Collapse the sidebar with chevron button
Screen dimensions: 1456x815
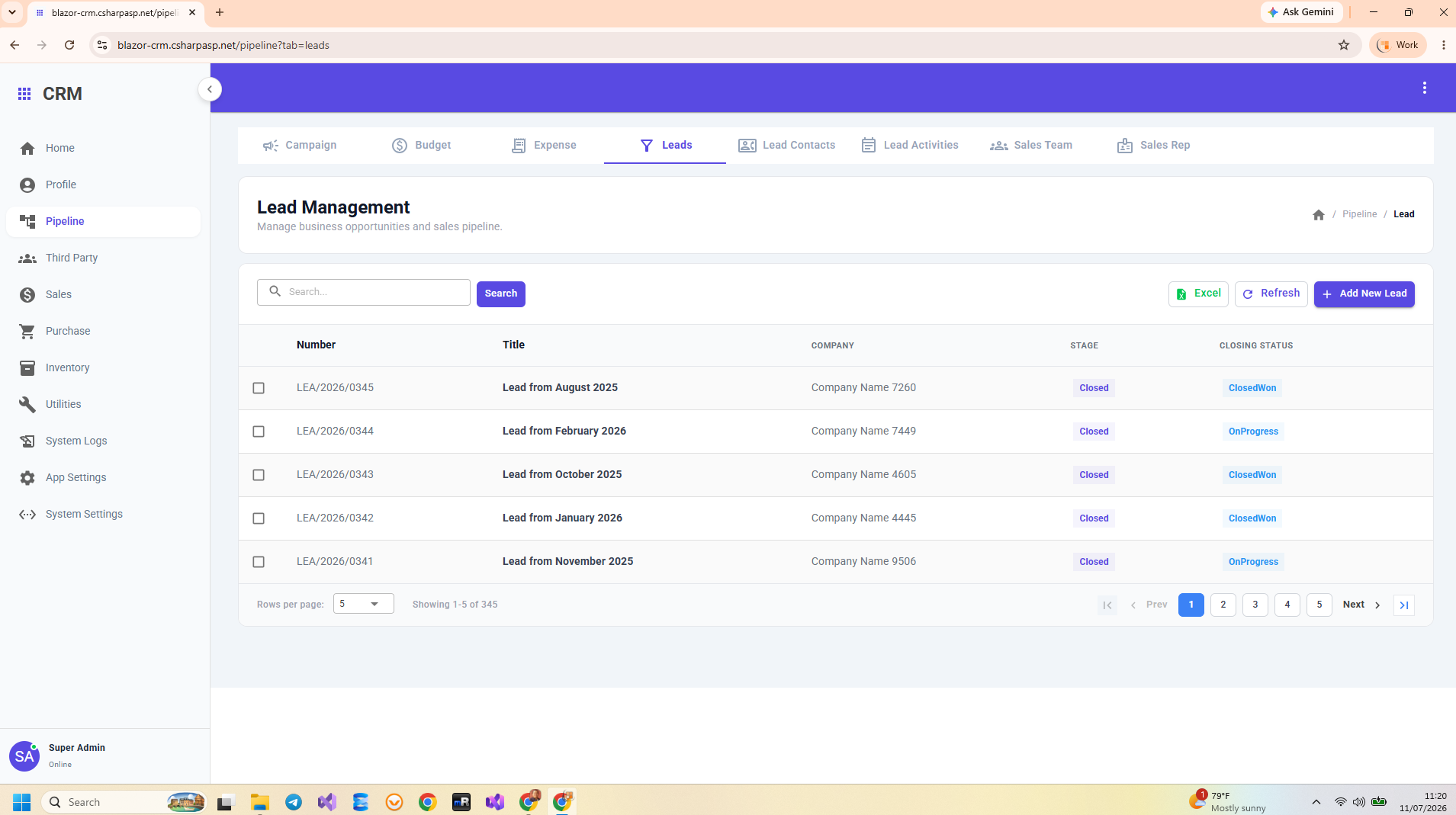coord(210,89)
